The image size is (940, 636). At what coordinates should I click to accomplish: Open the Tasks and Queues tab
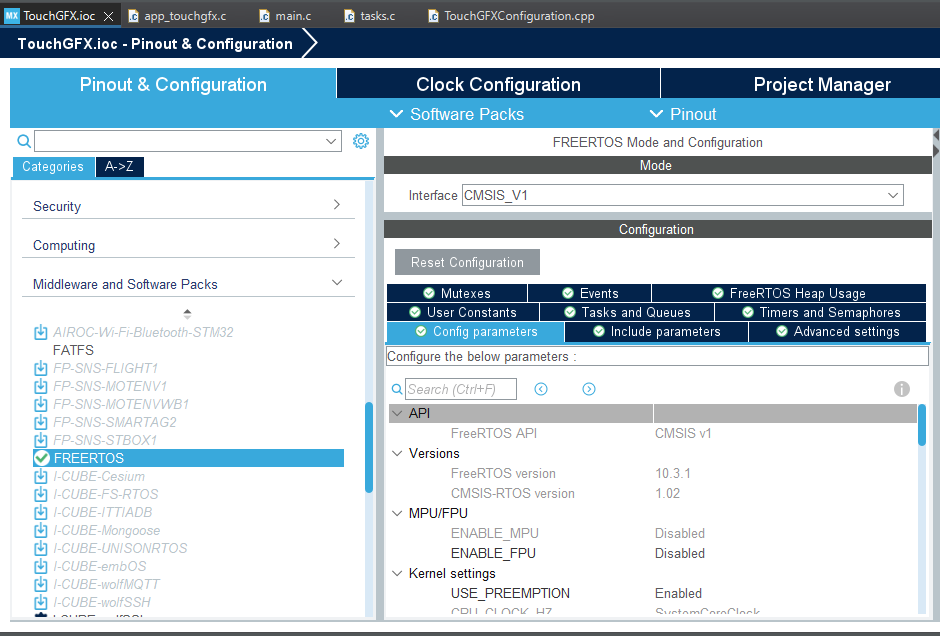point(627,312)
